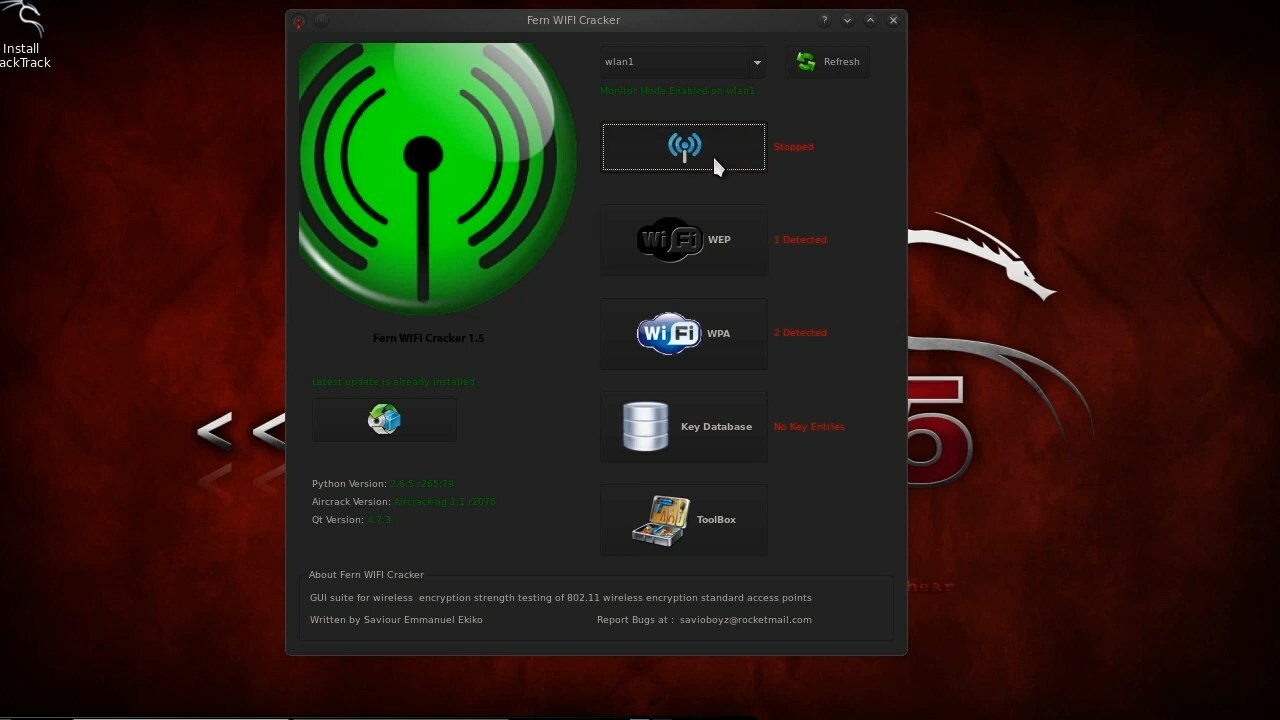Refresh the wireless interface list
1280x720 pixels.
[827, 62]
